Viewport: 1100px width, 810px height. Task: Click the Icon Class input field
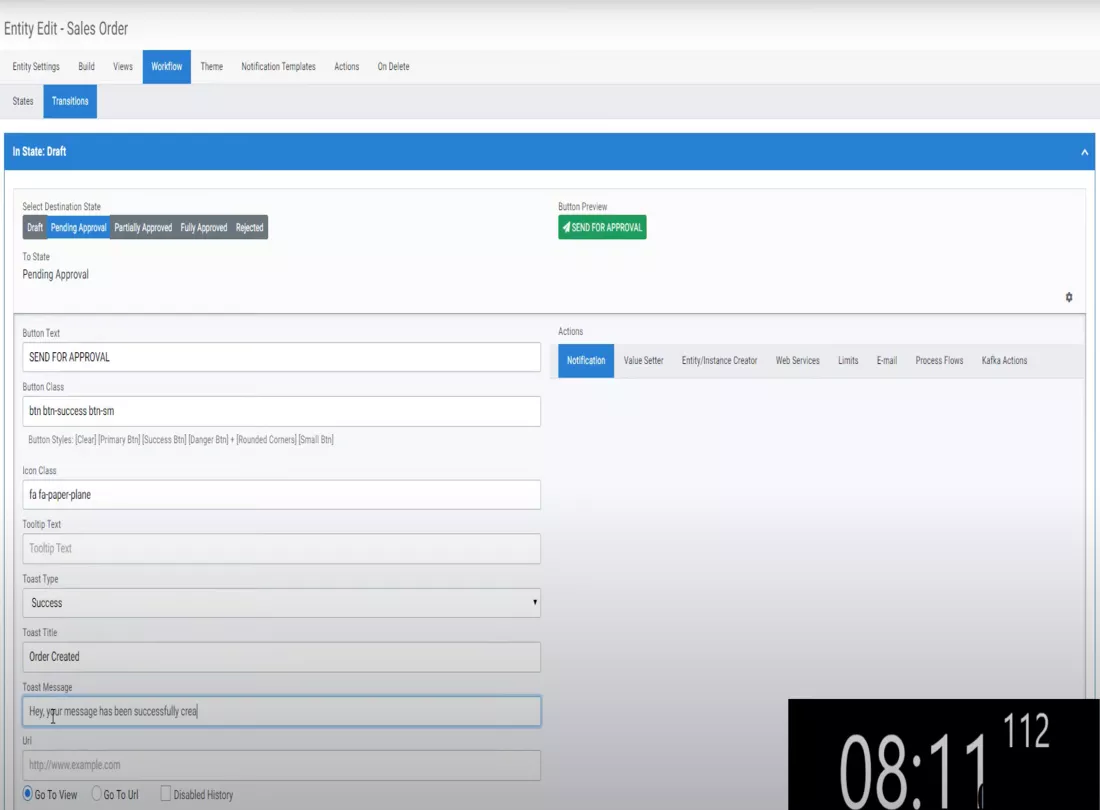click(x=281, y=494)
